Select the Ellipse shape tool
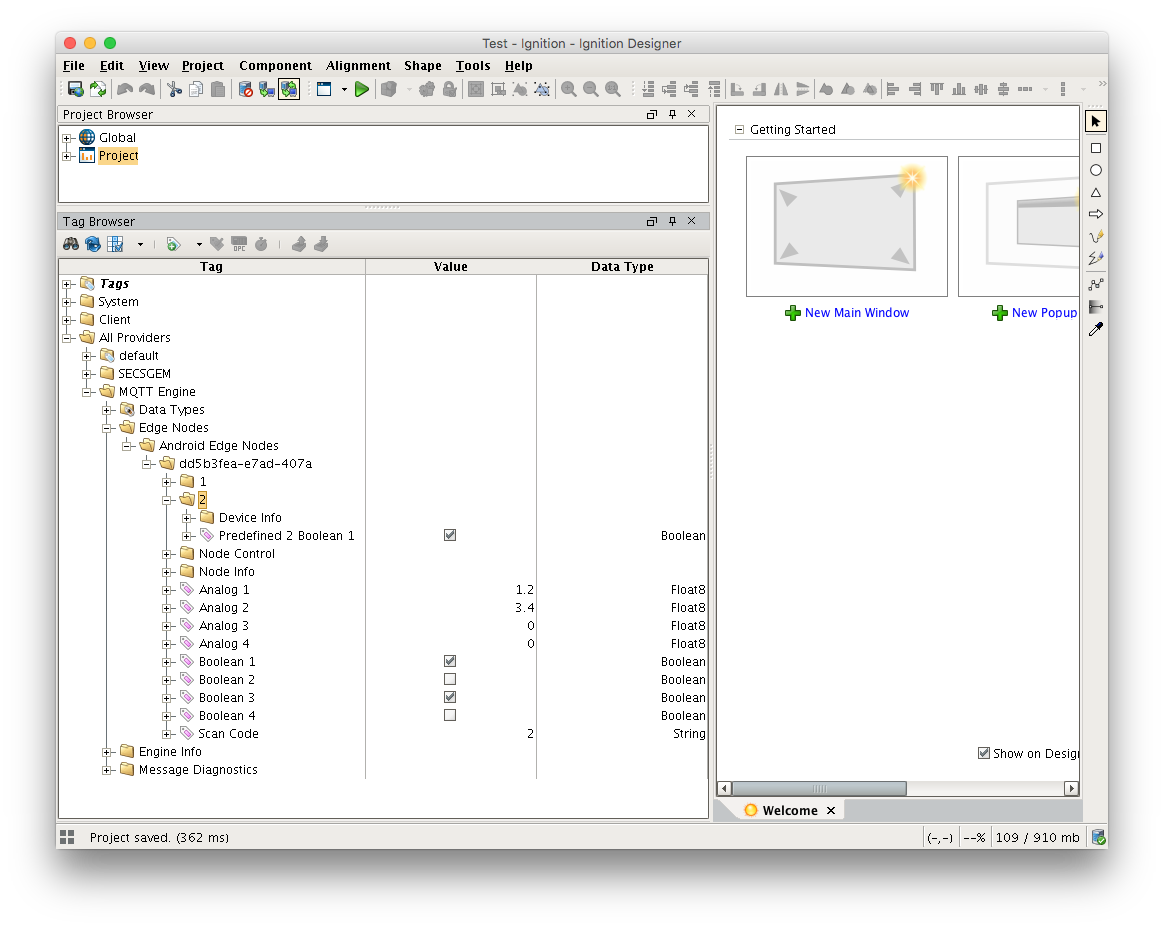1164x929 pixels. tap(1096, 170)
